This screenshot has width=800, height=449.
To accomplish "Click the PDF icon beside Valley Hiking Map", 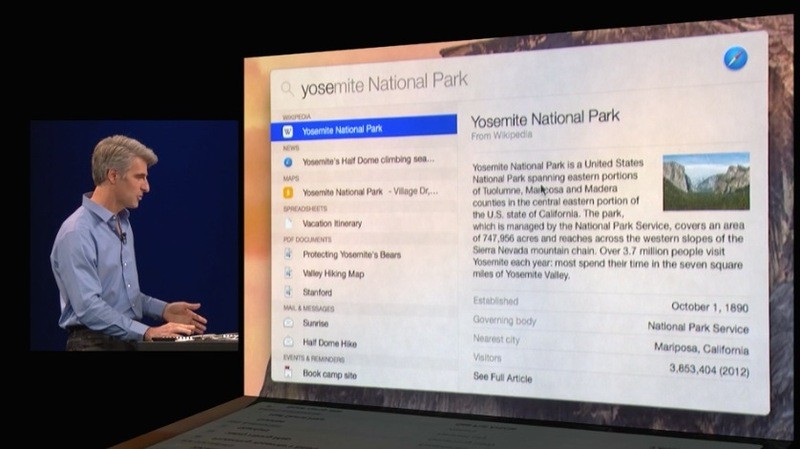I will 288,273.
